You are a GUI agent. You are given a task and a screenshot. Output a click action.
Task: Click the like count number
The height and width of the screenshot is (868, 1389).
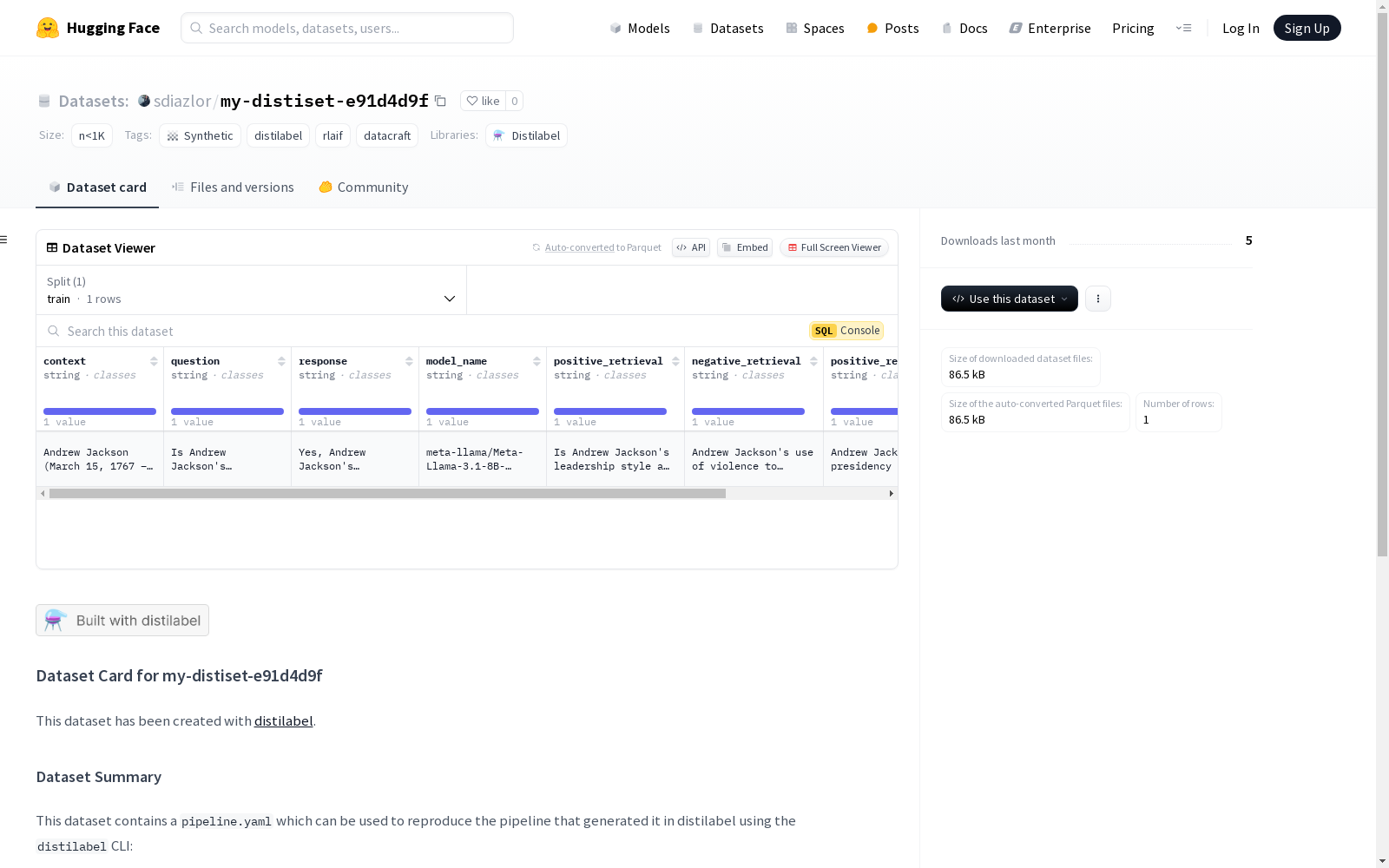coord(514,101)
